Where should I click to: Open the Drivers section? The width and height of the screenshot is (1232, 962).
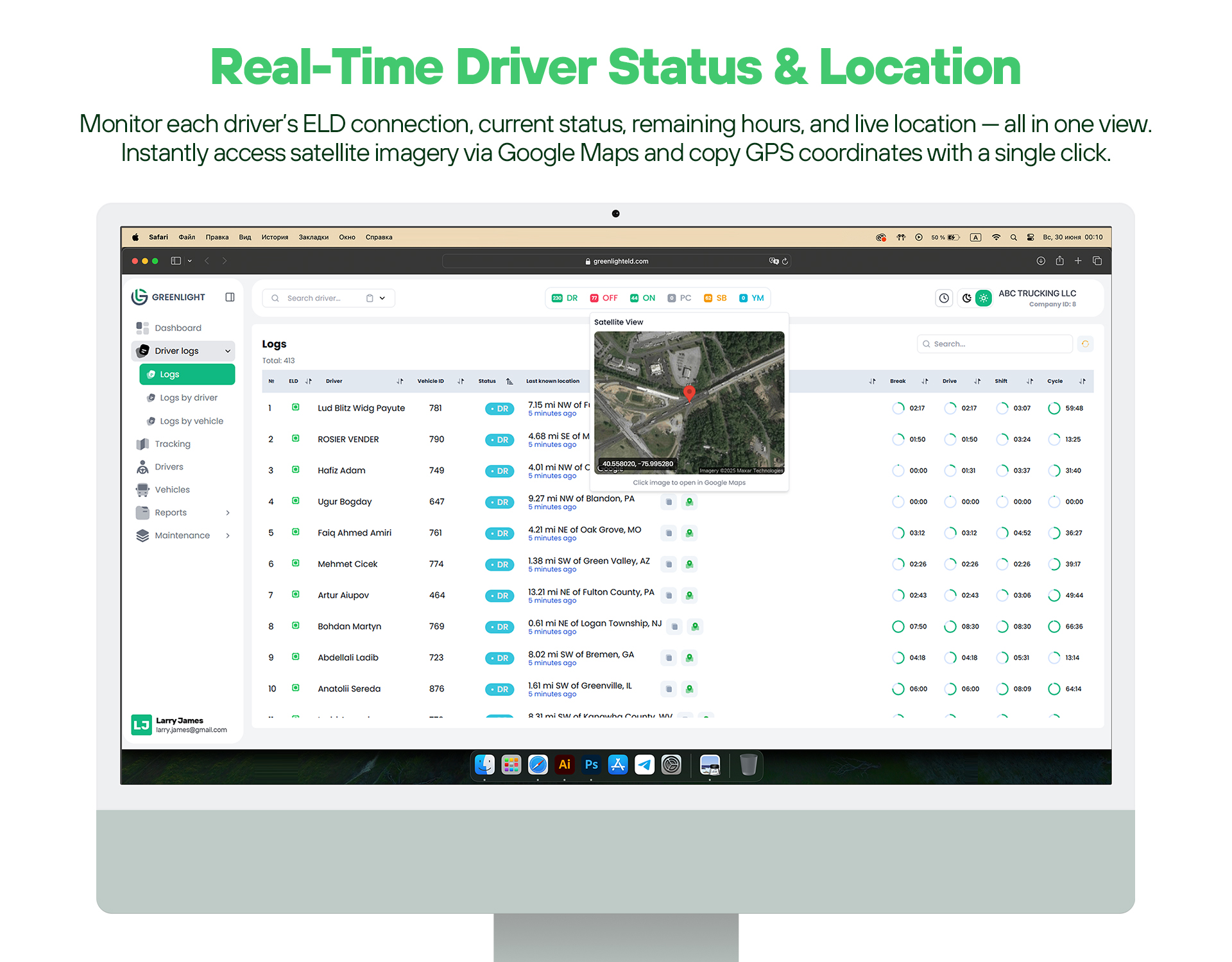[169, 467]
